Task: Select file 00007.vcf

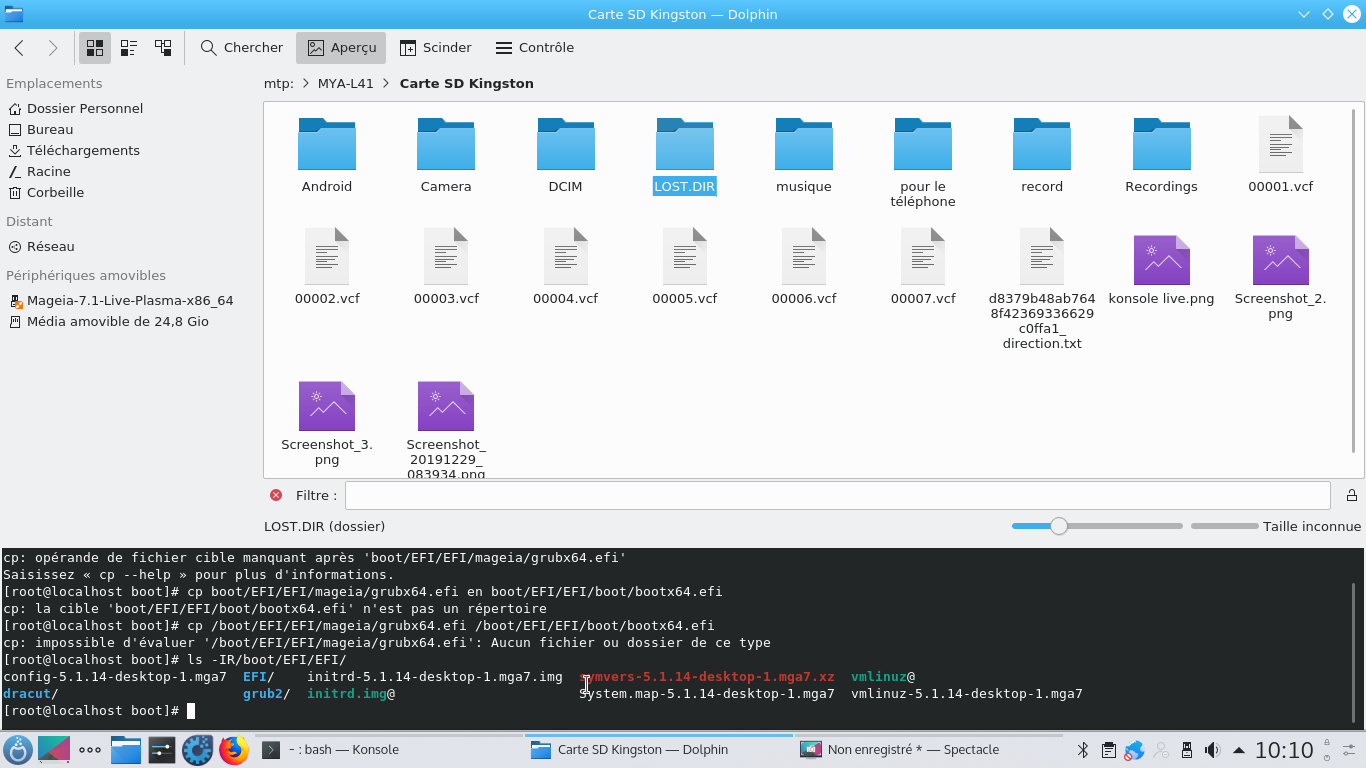Action: (x=923, y=267)
